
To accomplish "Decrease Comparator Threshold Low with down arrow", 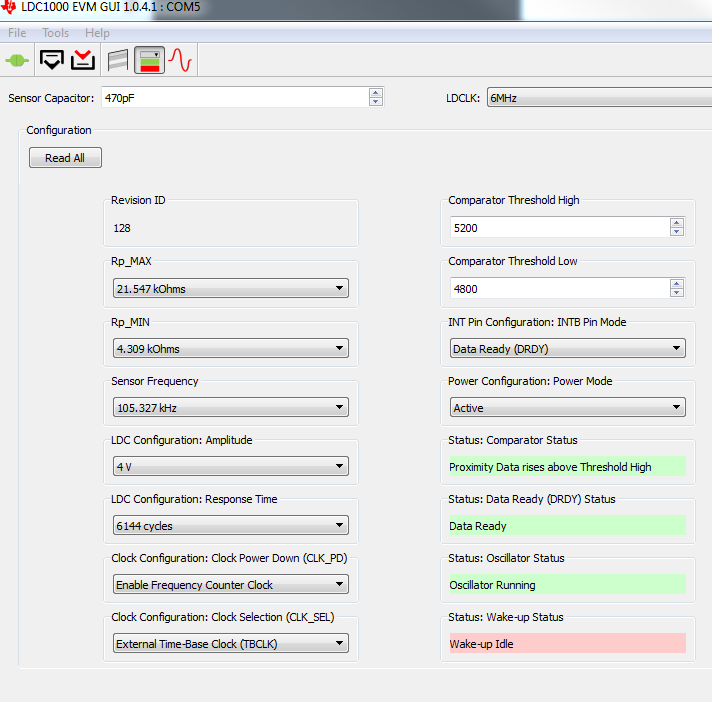I will 677,293.
